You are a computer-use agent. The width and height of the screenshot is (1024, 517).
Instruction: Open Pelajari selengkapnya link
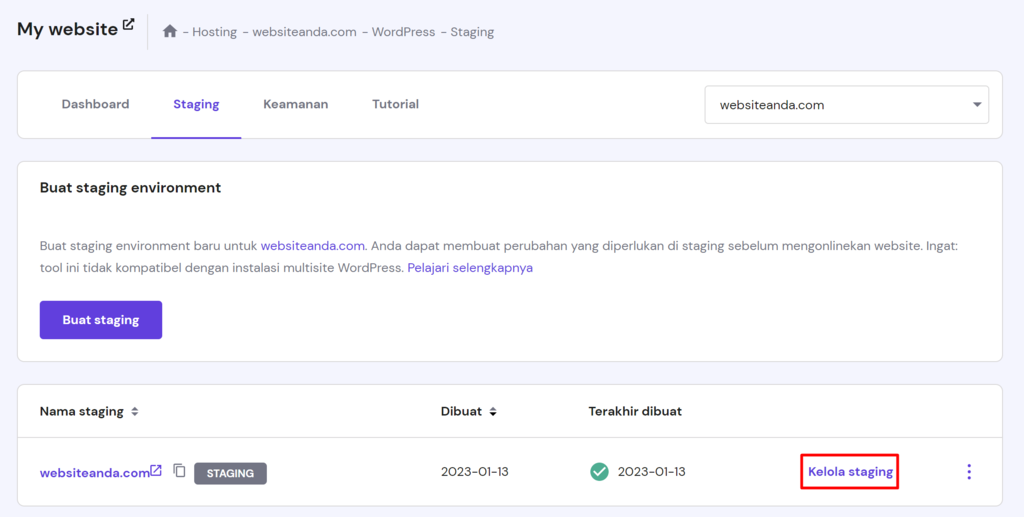coord(470,268)
